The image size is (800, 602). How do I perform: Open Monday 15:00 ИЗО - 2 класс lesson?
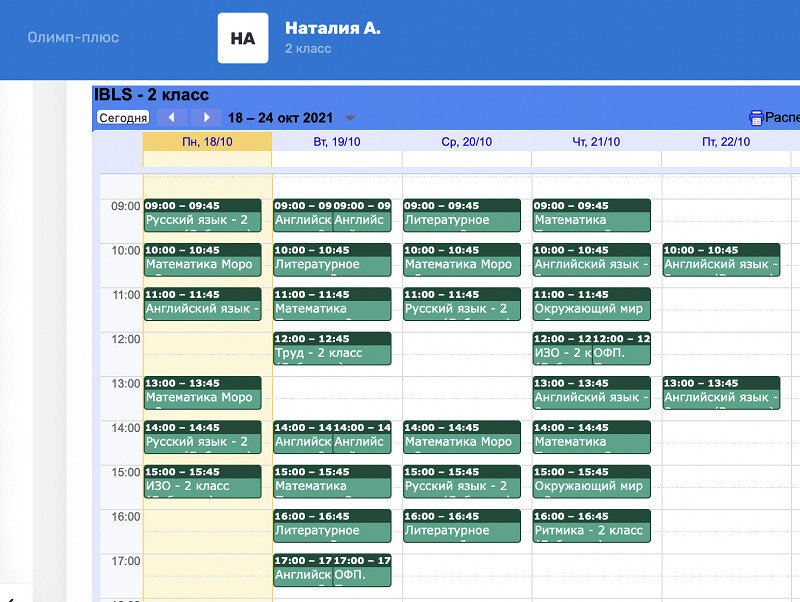tap(203, 482)
